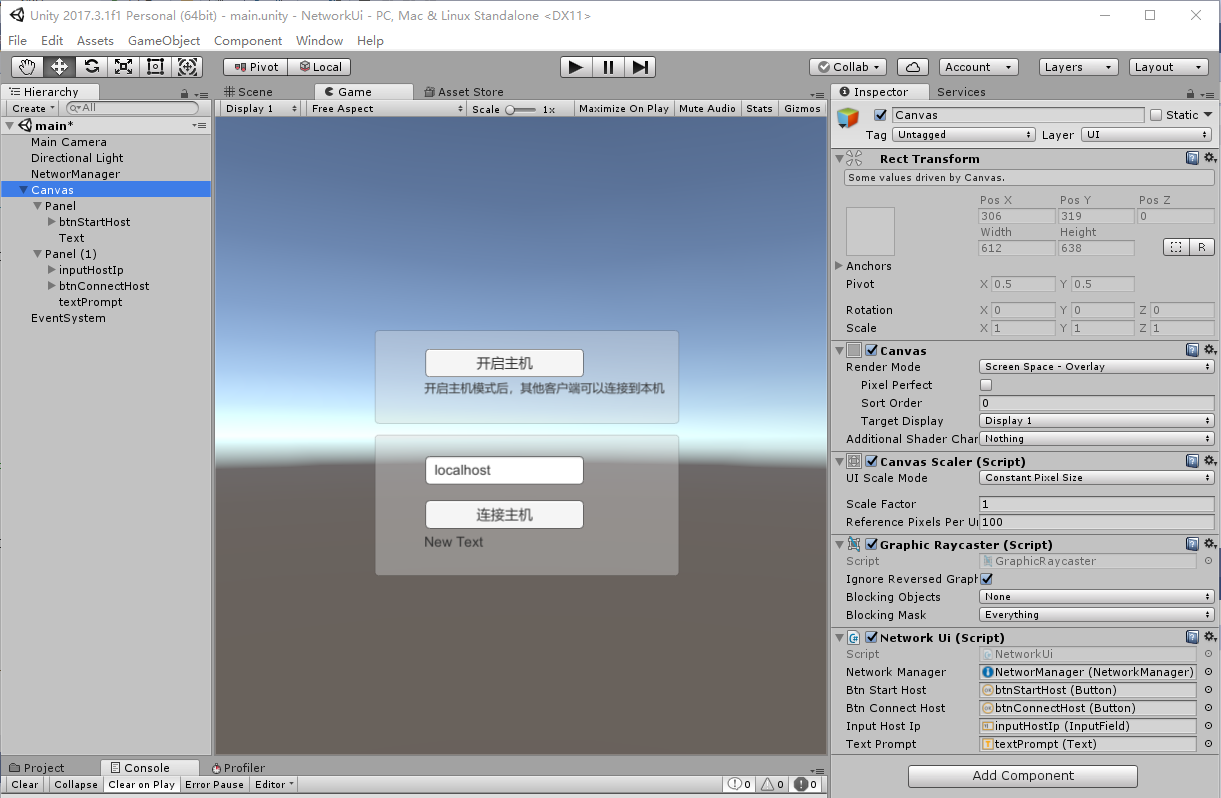The image size is (1221, 798).
Task: Toggle Rect Transform blueprint mode button
Action: 1176,247
